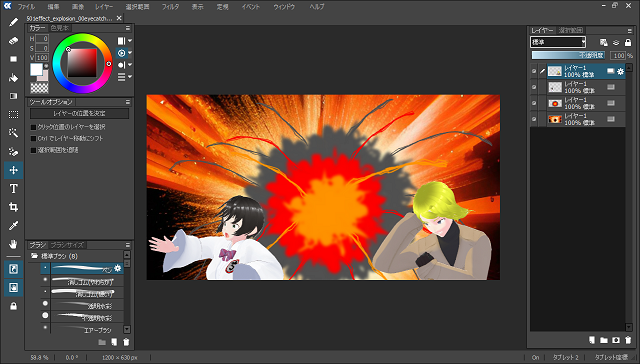640x364 pixels.
Task: Close the 50seffect_explosion document tab
Action: (x=119, y=18)
